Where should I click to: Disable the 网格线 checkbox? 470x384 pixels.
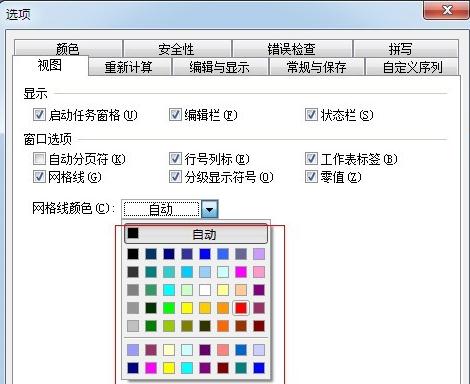click(39, 177)
